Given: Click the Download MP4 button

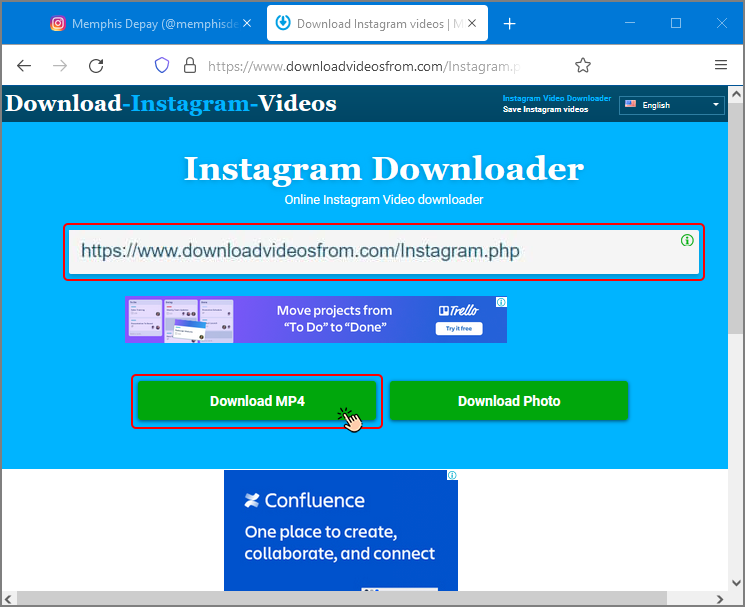Looking at the screenshot, I should [257, 401].
